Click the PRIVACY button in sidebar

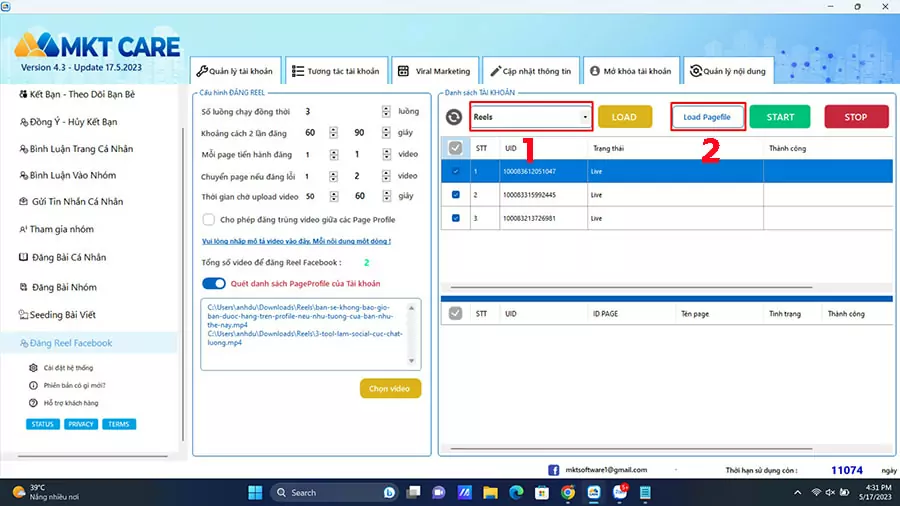tap(80, 424)
